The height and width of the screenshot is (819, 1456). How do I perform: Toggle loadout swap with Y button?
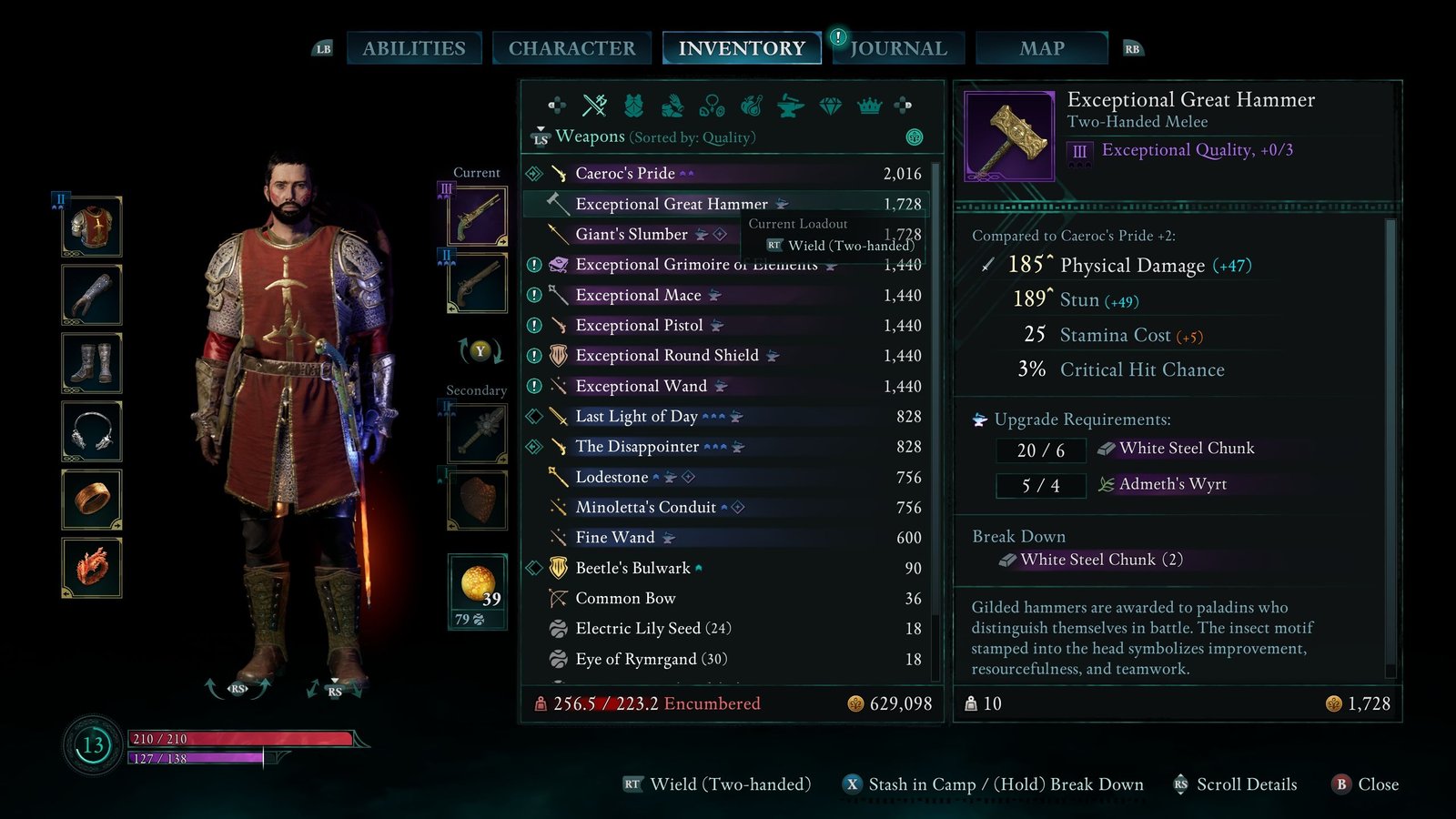[480, 350]
